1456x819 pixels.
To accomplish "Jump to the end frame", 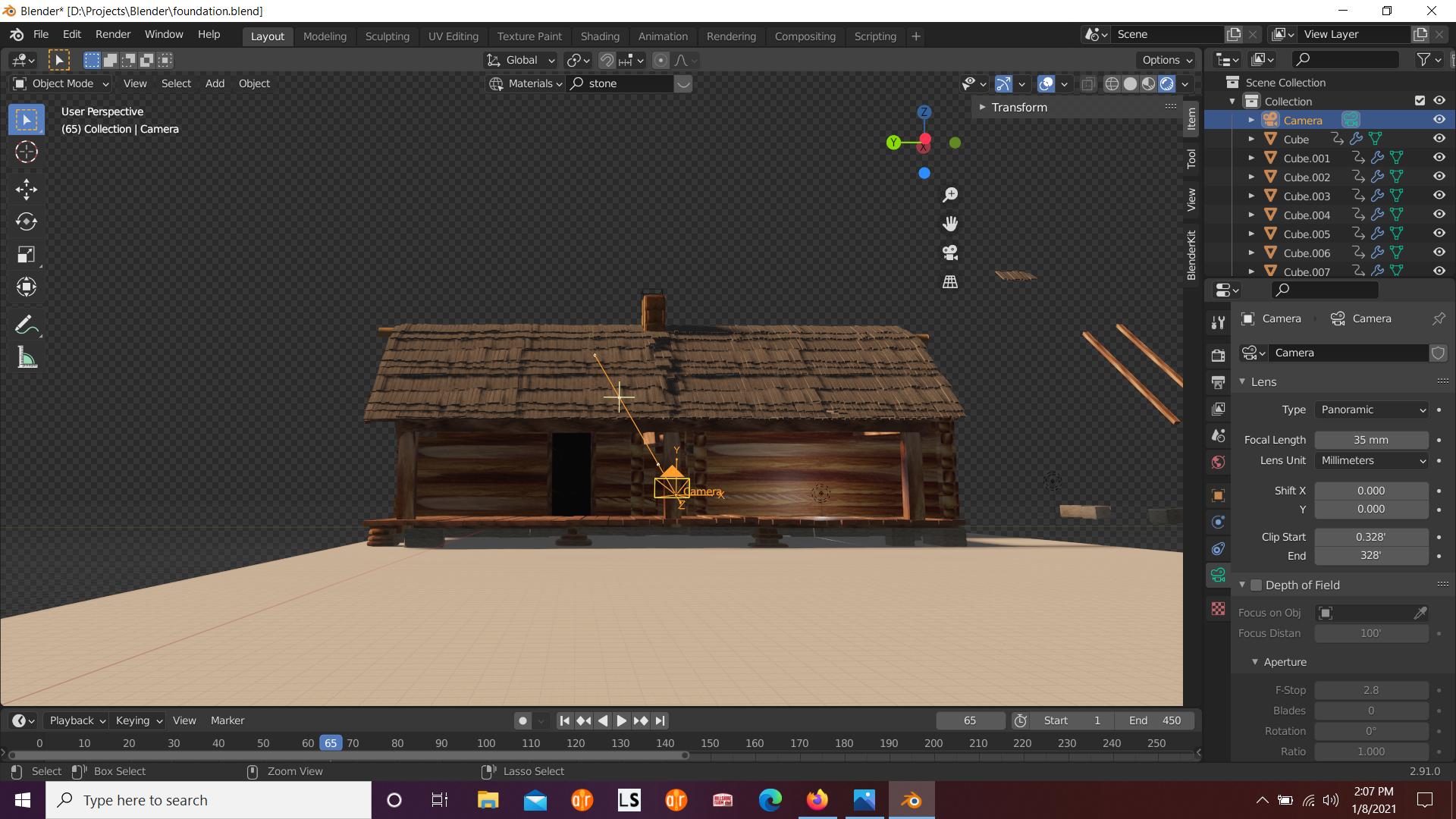I will [660, 720].
